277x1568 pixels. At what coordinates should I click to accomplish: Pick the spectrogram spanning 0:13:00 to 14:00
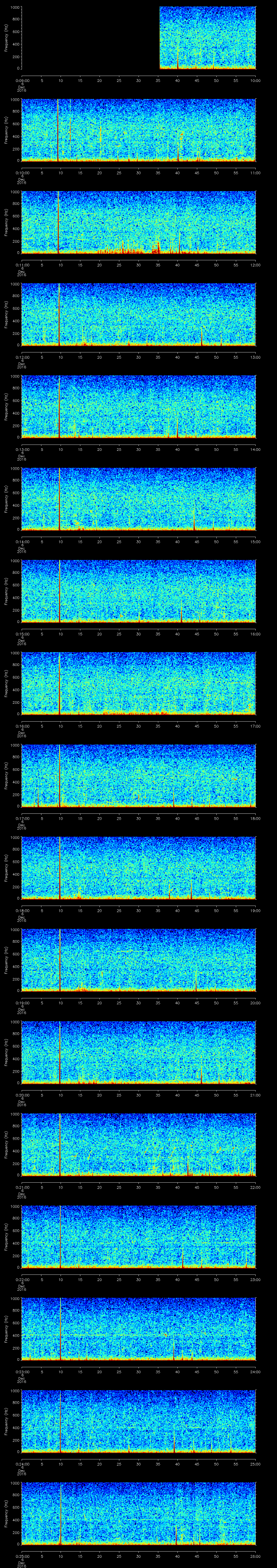tap(138, 407)
